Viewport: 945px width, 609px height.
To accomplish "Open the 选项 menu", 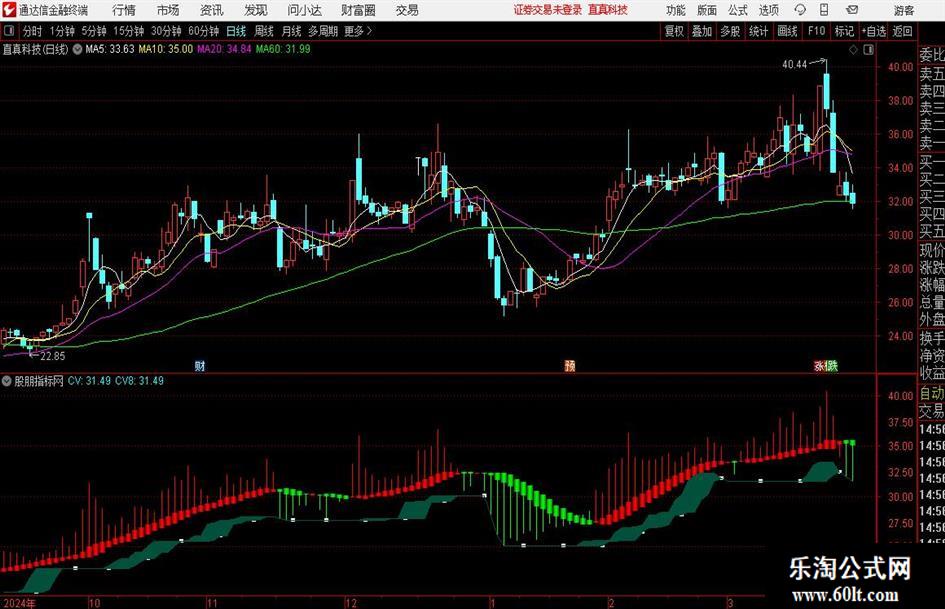I will click(768, 10).
